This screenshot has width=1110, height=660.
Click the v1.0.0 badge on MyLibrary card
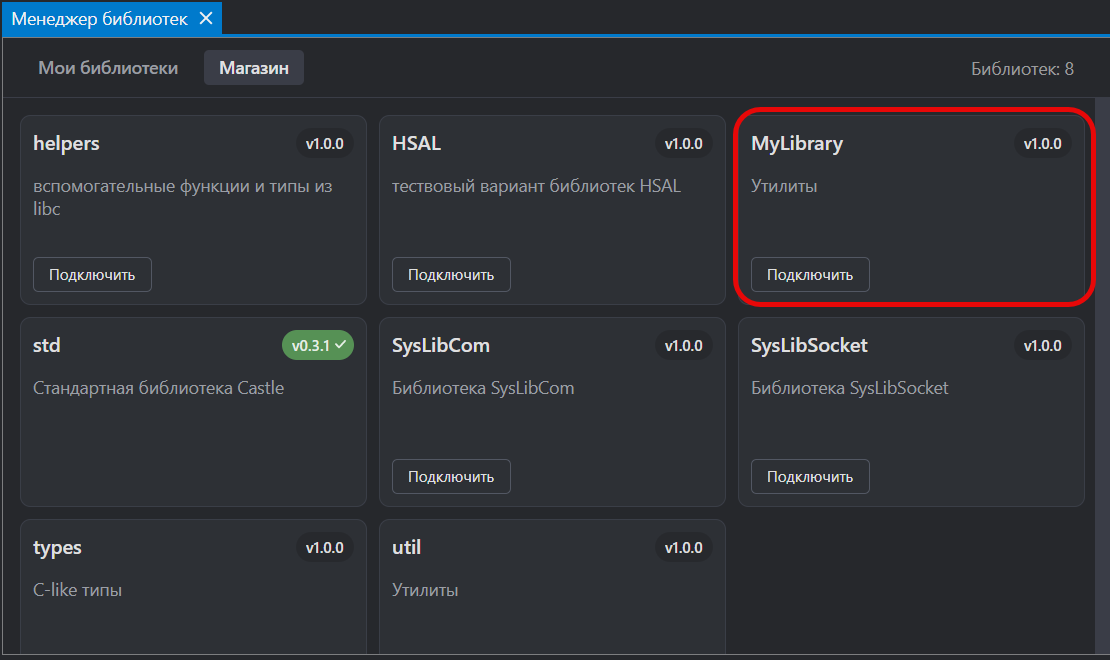tap(1042, 144)
